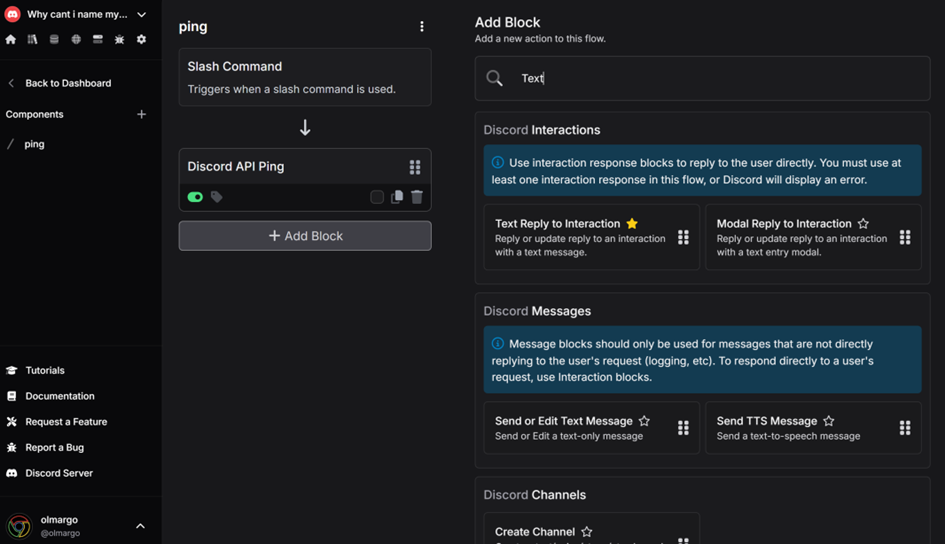This screenshot has height=544, width=945.
Task: Open the database icon in sidebar toolbar
Action: tap(54, 39)
